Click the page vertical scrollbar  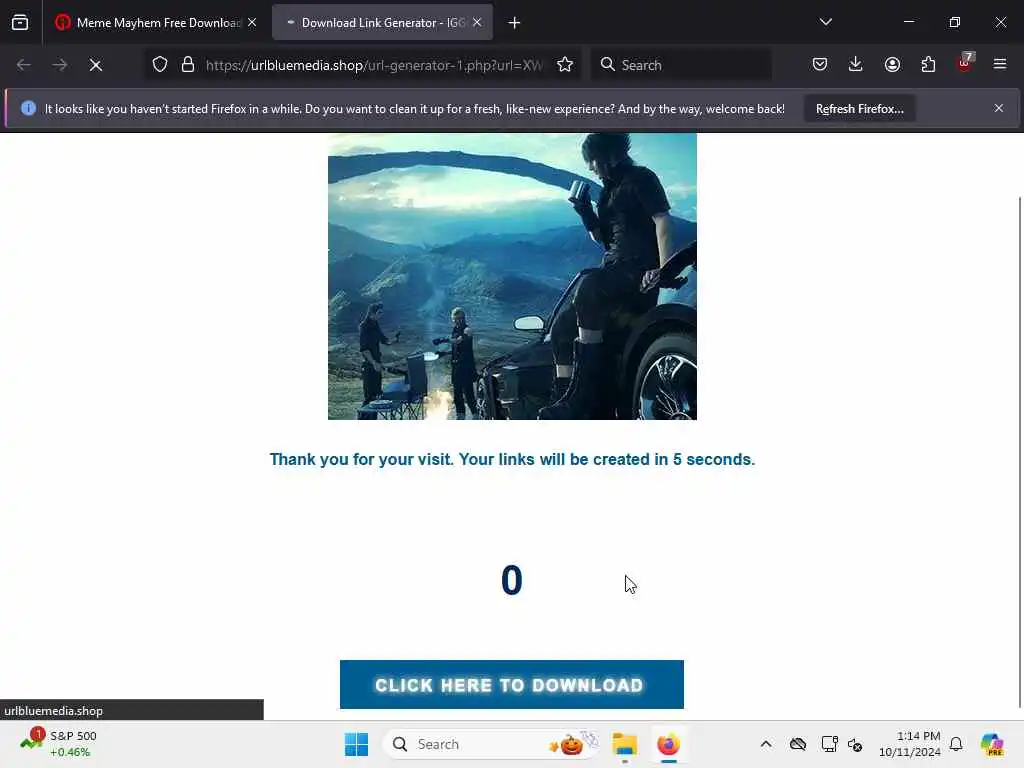tap(1019, 451)
